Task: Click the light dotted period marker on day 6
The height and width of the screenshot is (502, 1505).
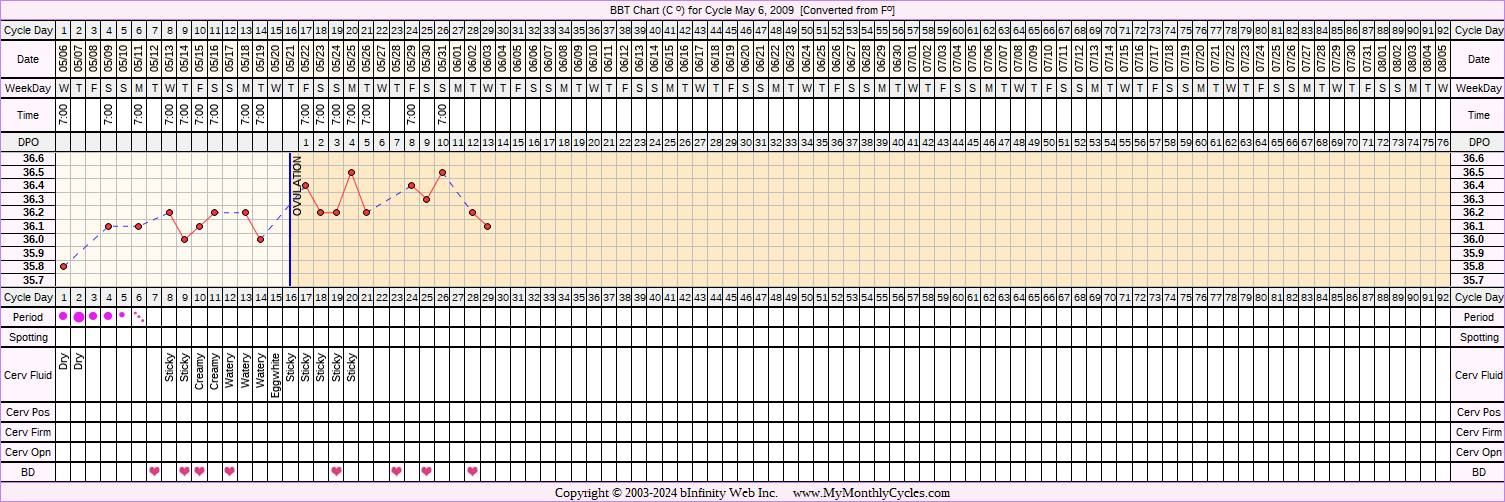Action: [139, 317]
